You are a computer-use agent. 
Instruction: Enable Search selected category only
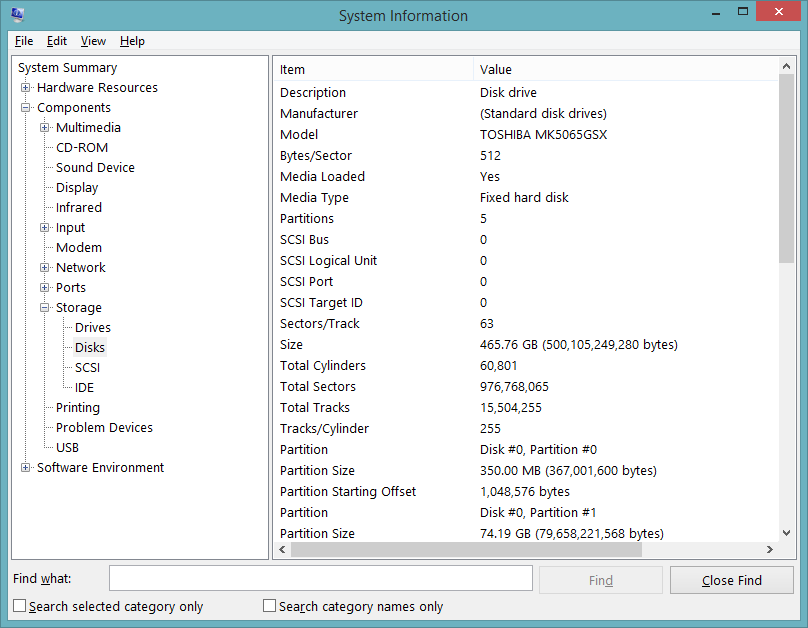click(18, 605)
